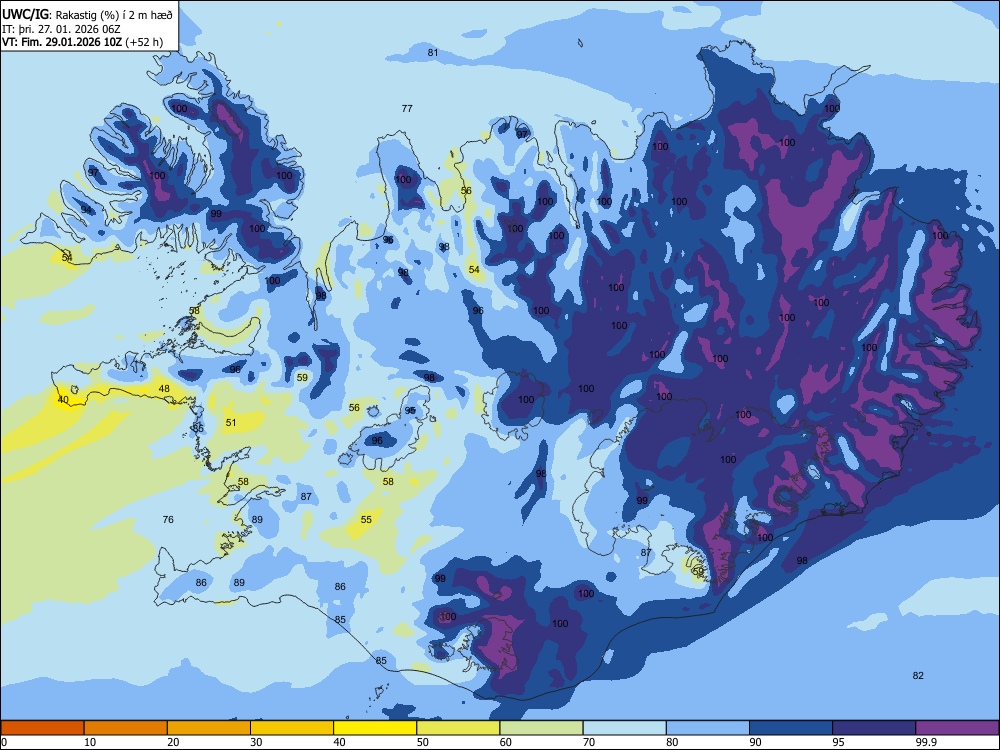Click the purple legend swatch above 99.9
Screen dimensions: 1000x750
coord(957,728)
